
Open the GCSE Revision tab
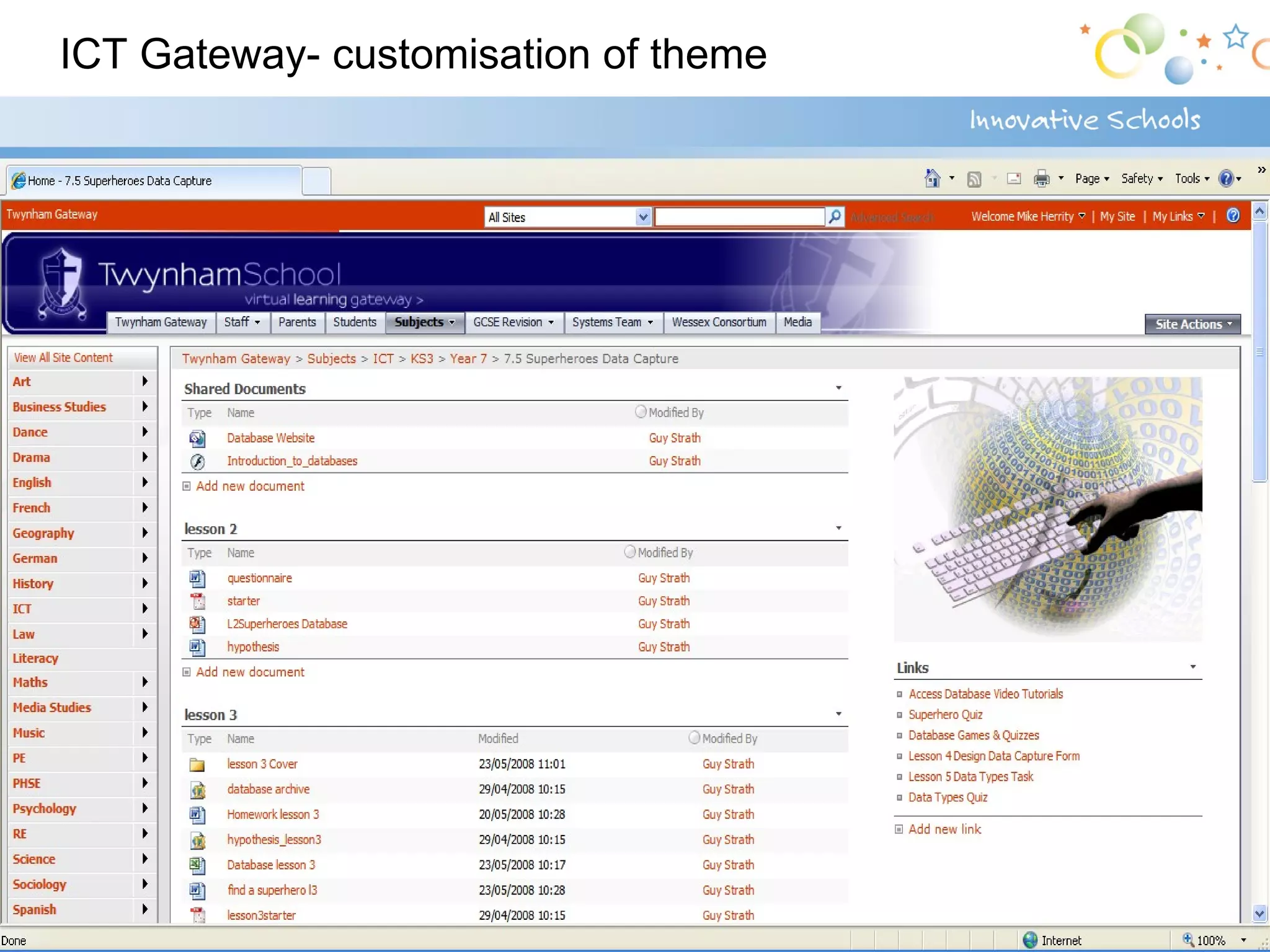pos(513,322)
